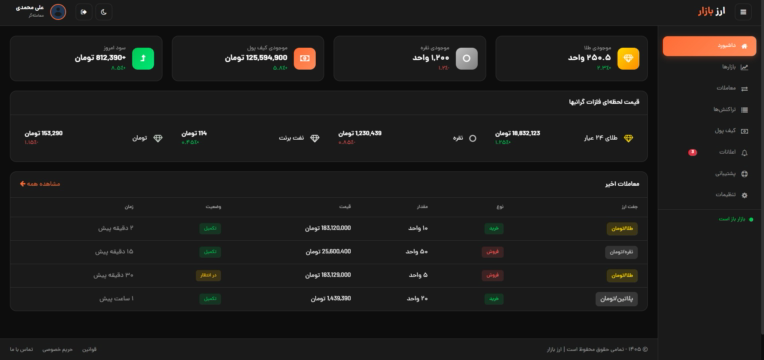Open کیف پول in the sidebar
Screen dimensions: 764x360
click(x=709, y=131)
